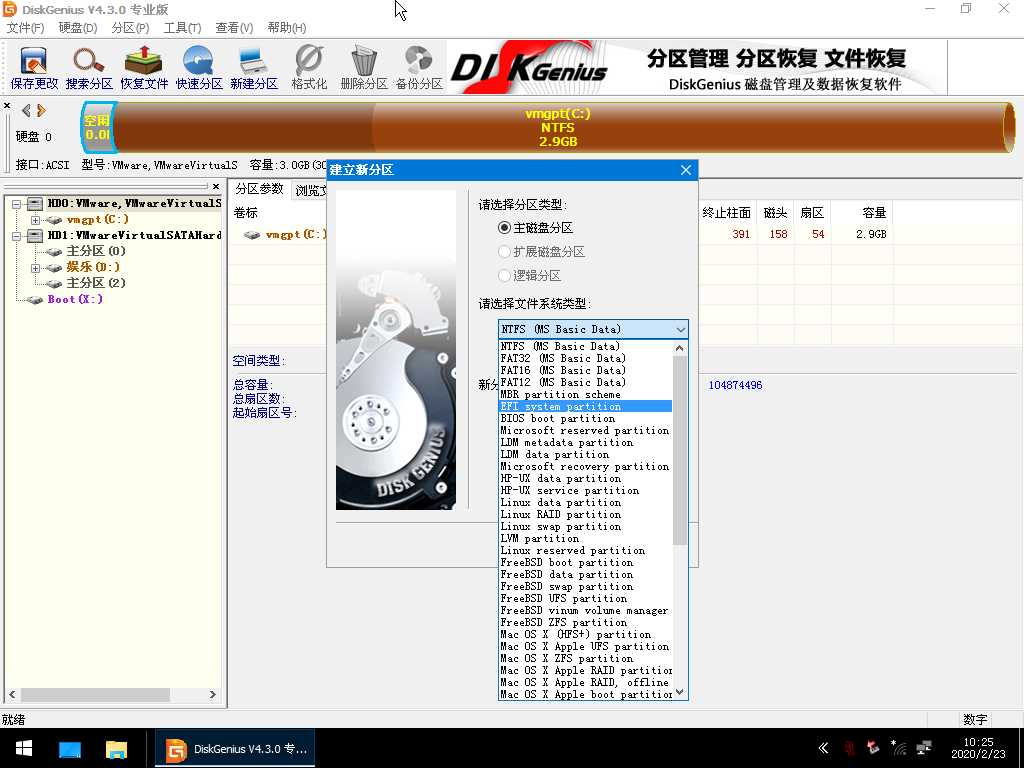Choose EFI system partition option
The image size is (1024, 768).
click(585, 406)
